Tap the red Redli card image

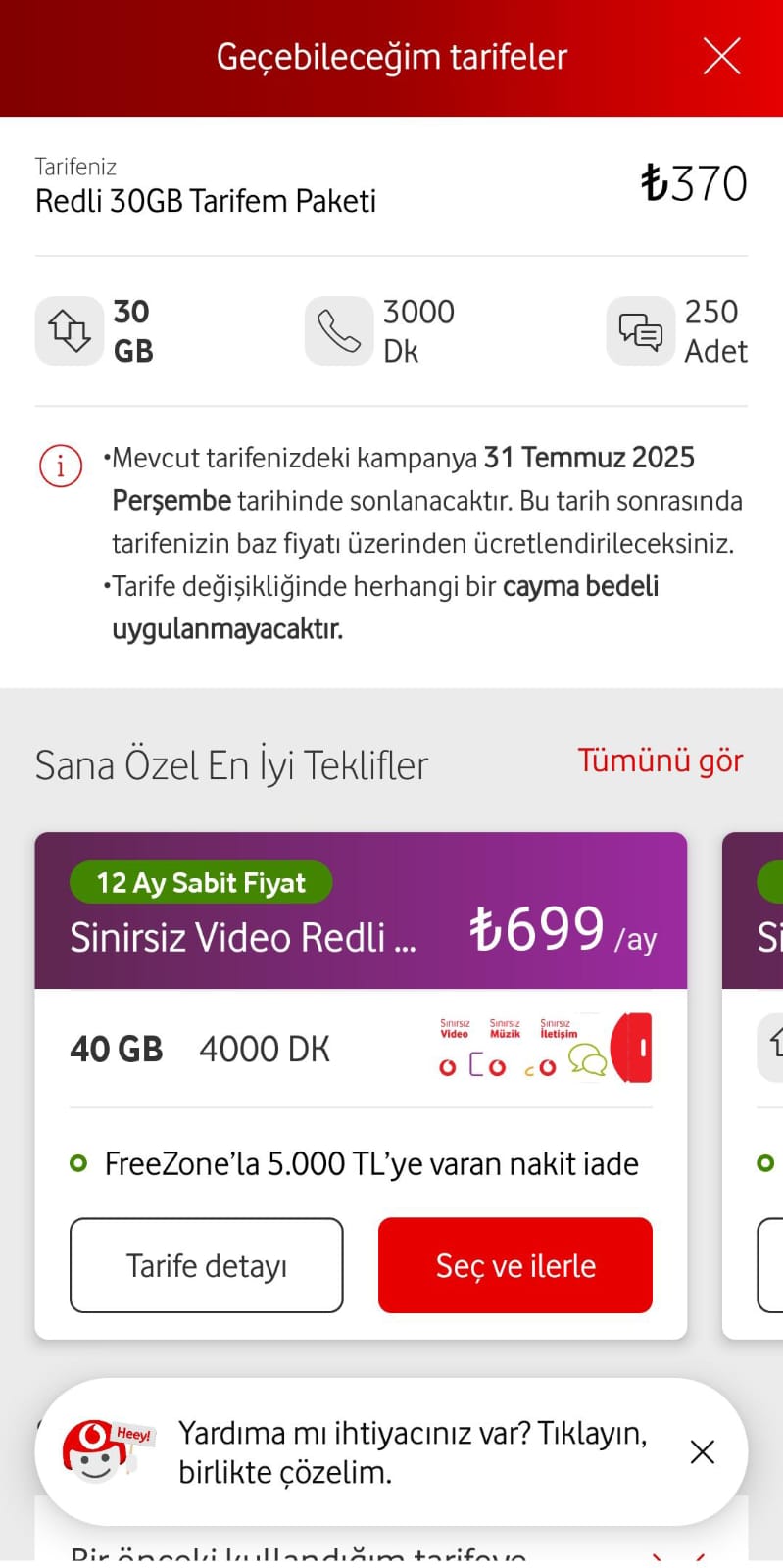632,1048
